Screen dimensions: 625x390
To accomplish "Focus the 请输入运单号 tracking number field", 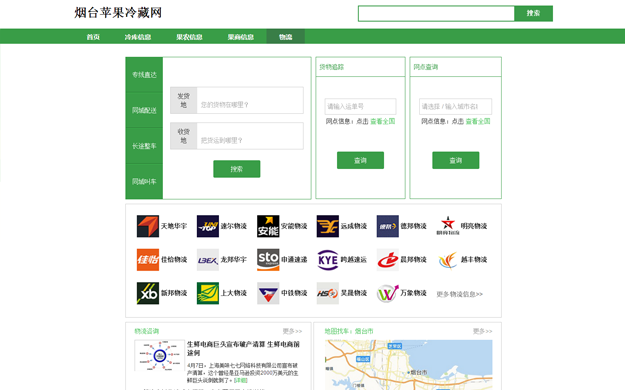I will click(x=360, y=106).
